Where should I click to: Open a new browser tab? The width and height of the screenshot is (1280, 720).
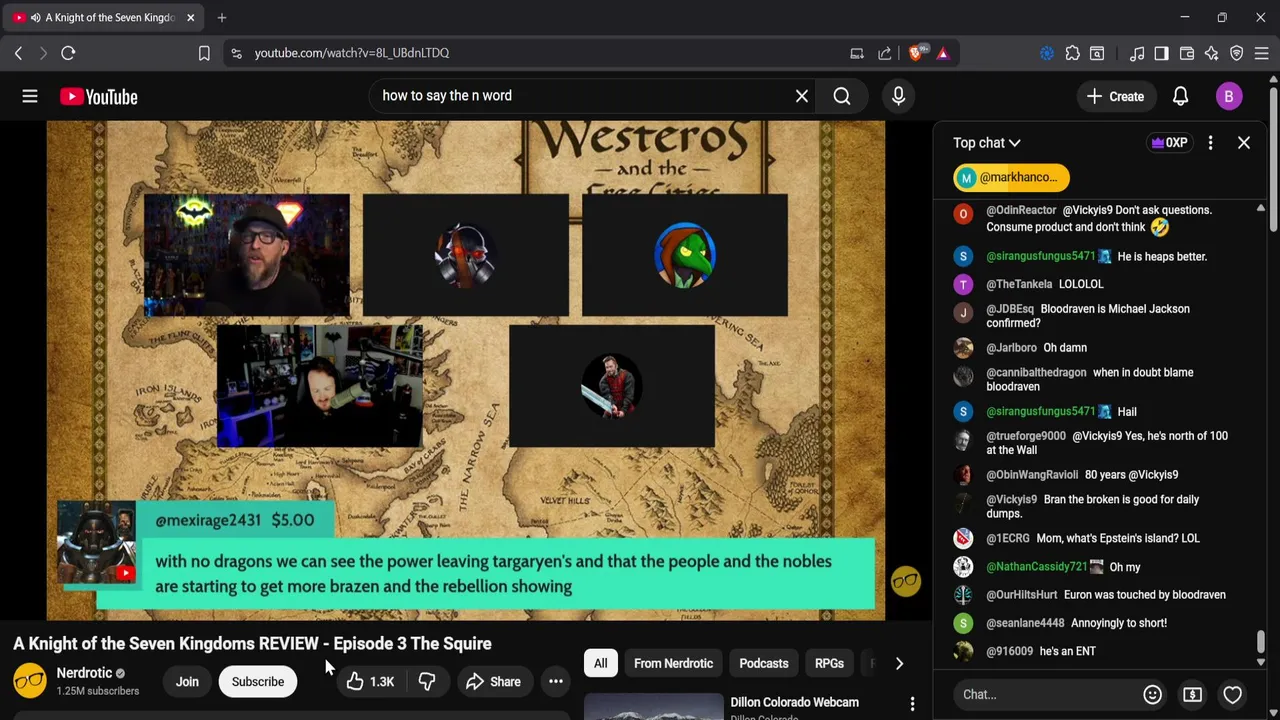click(x=222, y=17)
